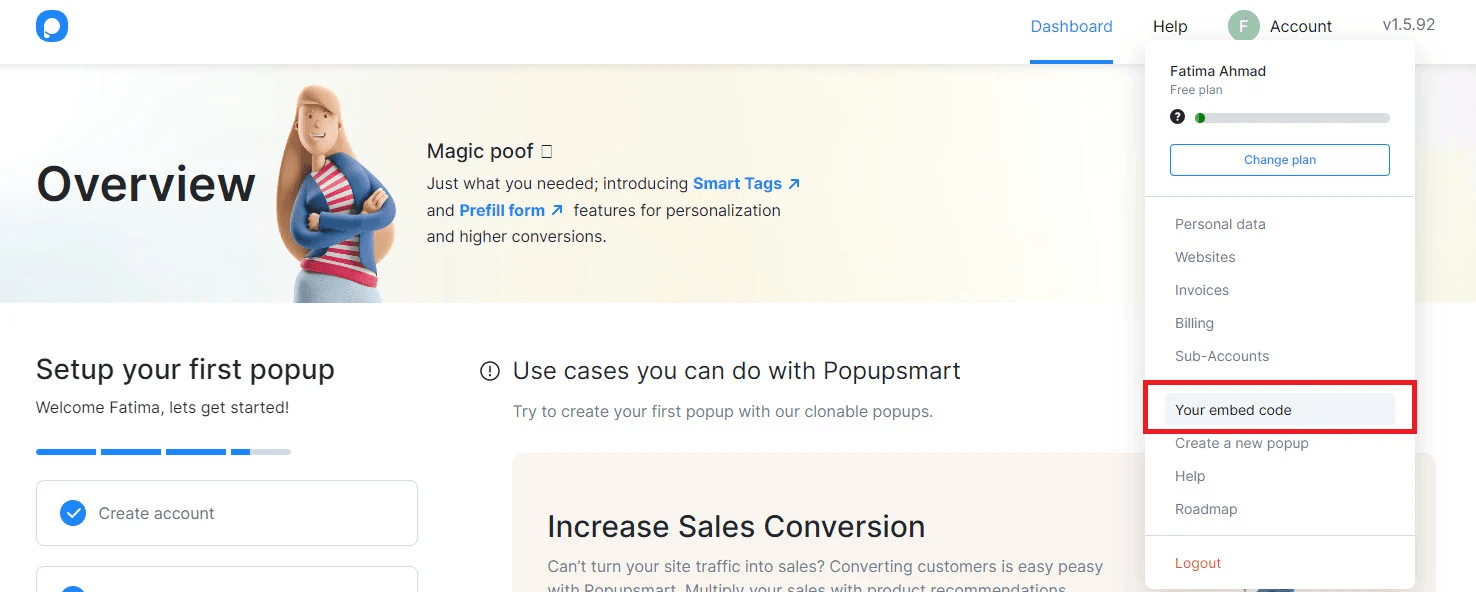Click the red Logout link
Image resolution: width=1476 pixels, height=592 pixels.
pyautogui.click(x=1198, y=563)
